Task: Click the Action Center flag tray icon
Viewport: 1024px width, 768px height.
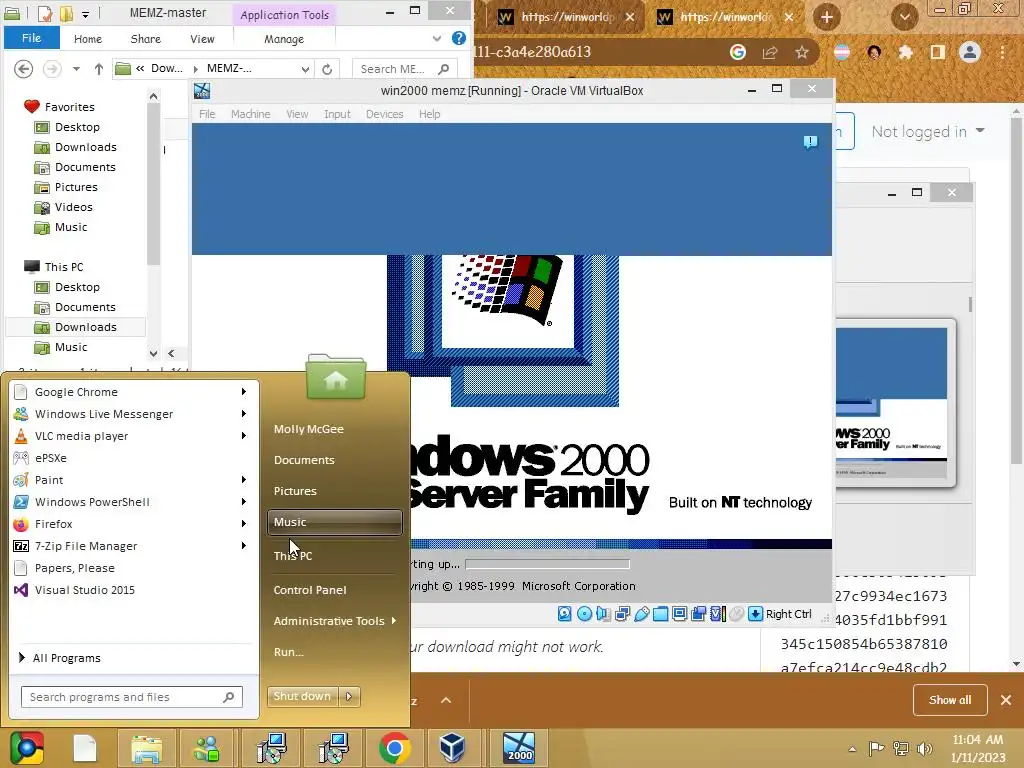Action: pyautogui.click(x=876, y=748)
